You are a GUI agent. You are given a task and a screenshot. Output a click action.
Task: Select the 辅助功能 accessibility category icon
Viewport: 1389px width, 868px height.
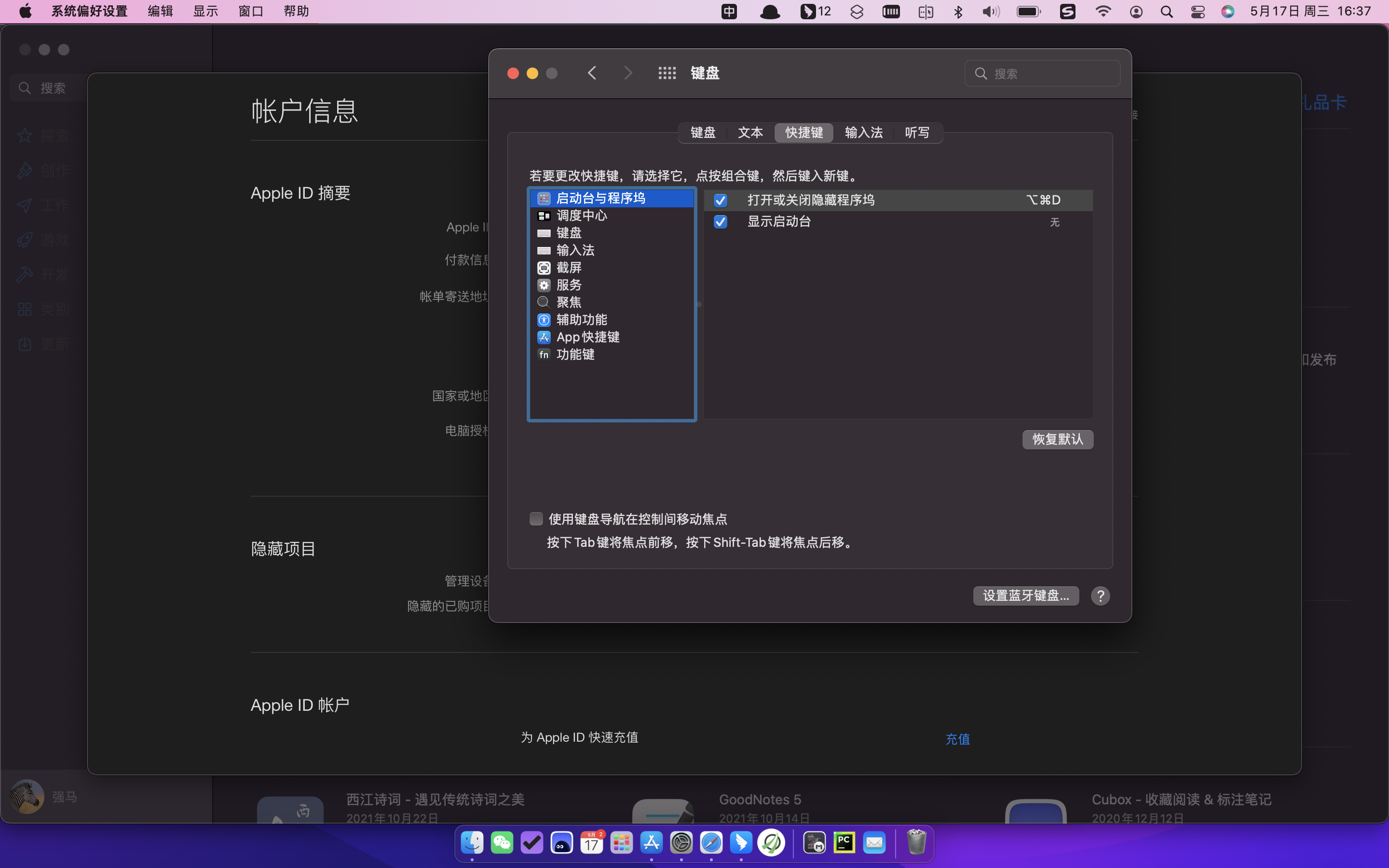[544, 320]
